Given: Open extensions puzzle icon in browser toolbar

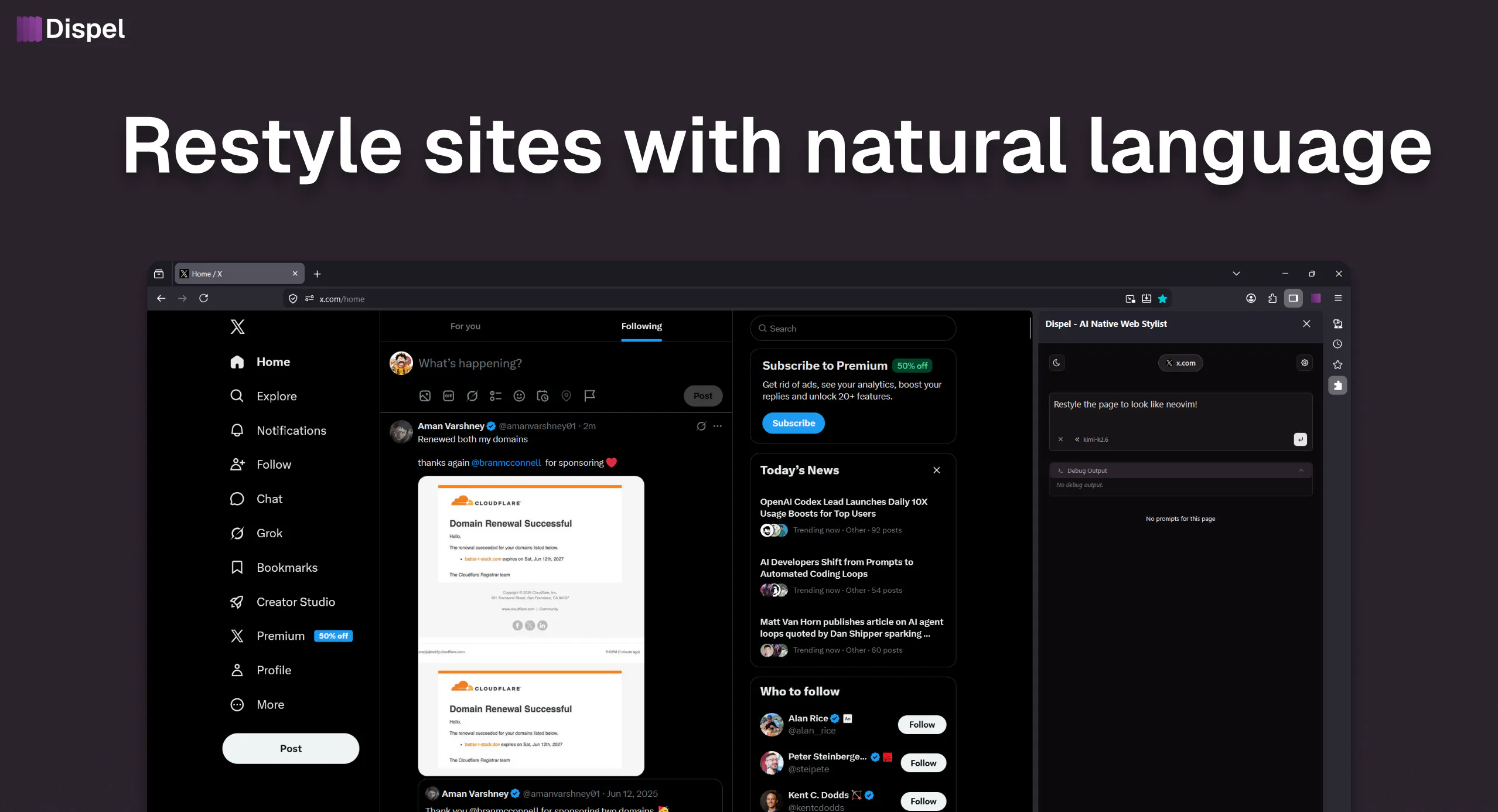Looking at the screenshot, I should 1272,298.
